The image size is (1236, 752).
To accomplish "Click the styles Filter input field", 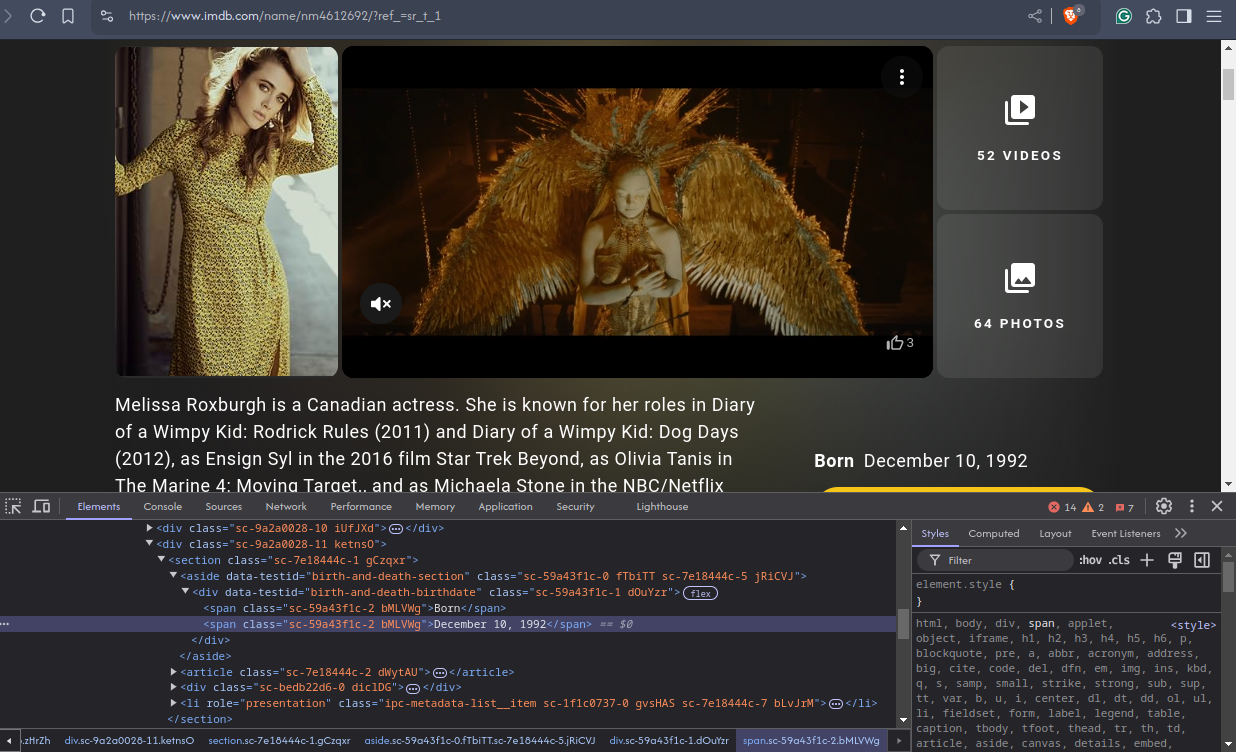I will click(x=995, y=560).
